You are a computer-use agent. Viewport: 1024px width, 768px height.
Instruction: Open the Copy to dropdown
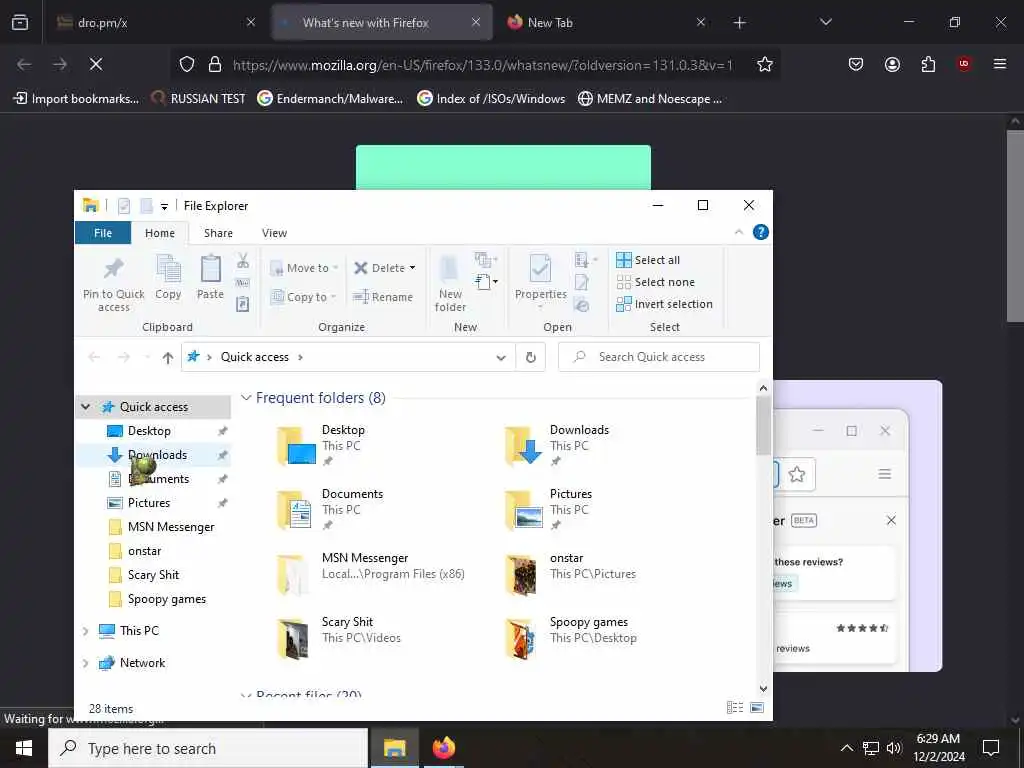[x=303, y=297]
